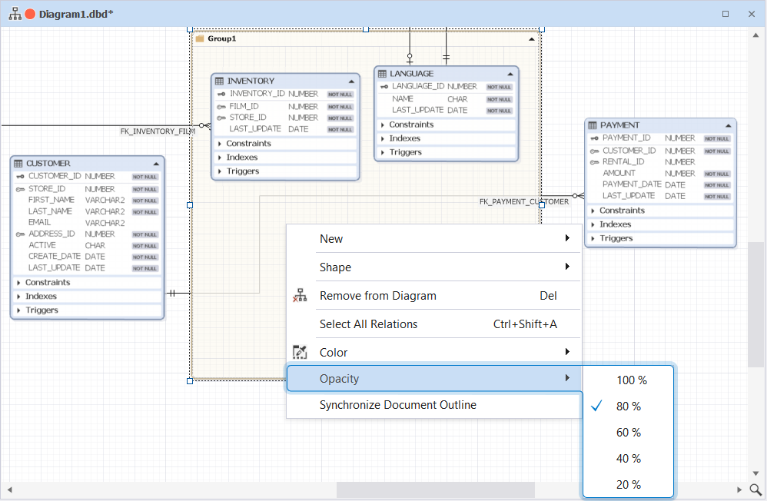
Task: Click the PAYMENT table header icon
Action: pos(593,125)
